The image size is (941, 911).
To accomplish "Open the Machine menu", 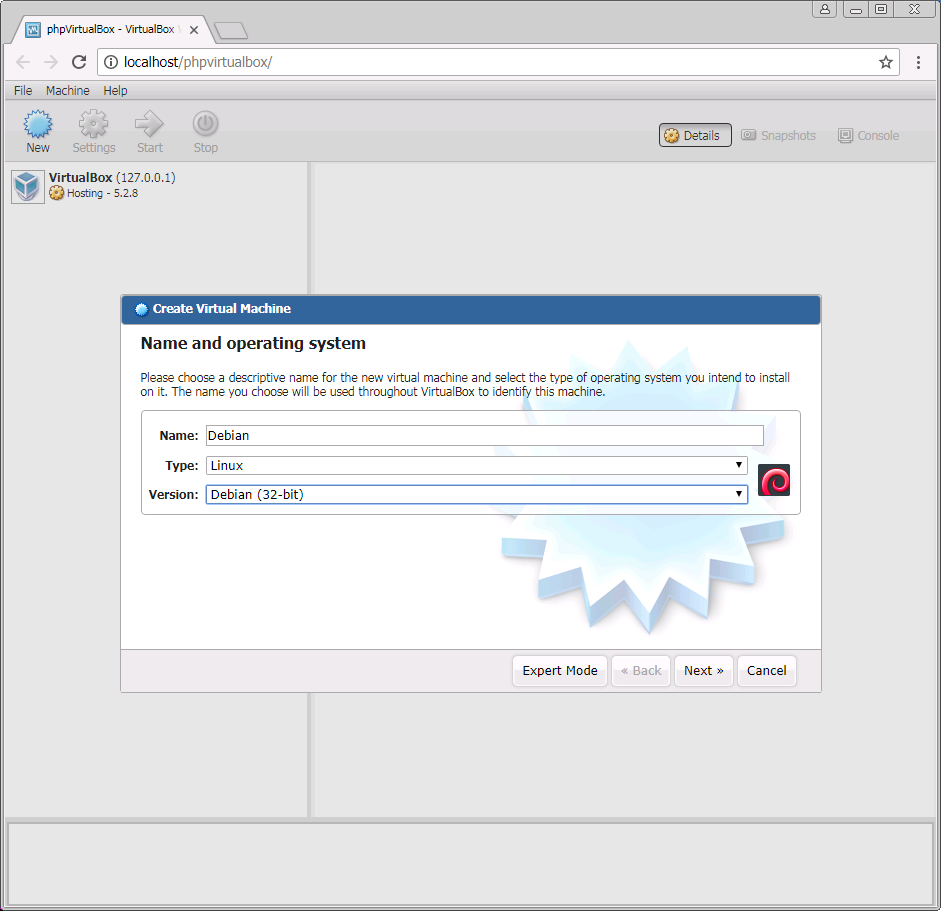I will tap(67, 90).
